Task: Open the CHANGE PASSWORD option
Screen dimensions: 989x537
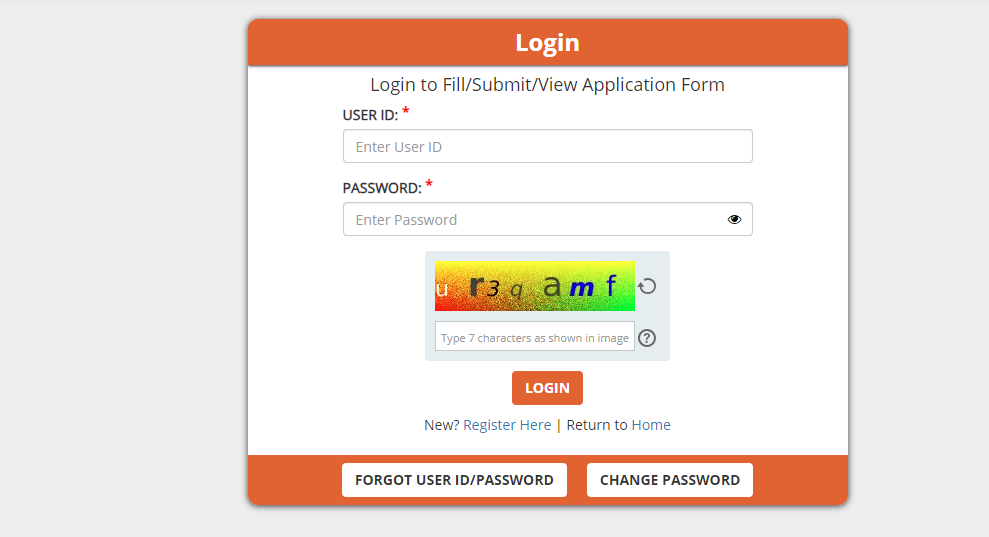Action: point(670,480)
